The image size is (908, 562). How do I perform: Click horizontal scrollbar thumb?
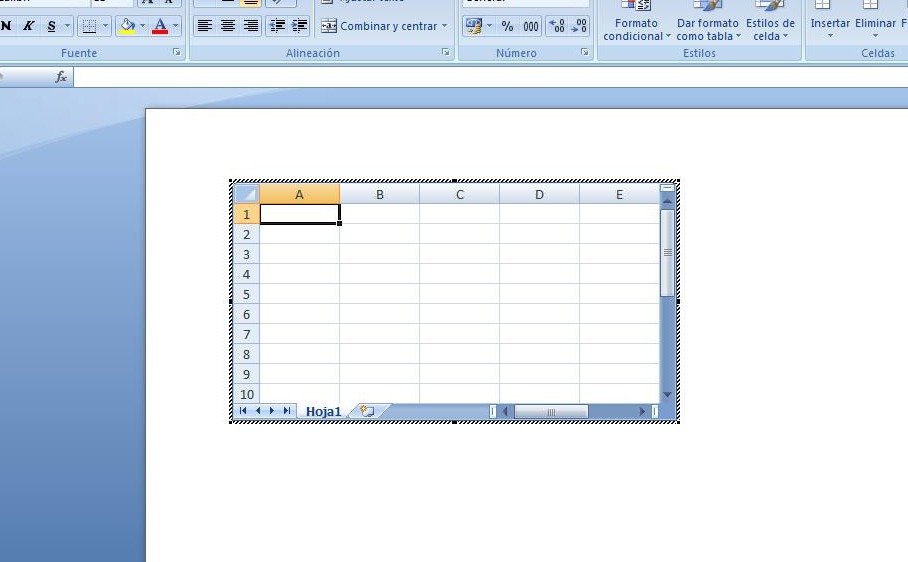click(551, 412)
